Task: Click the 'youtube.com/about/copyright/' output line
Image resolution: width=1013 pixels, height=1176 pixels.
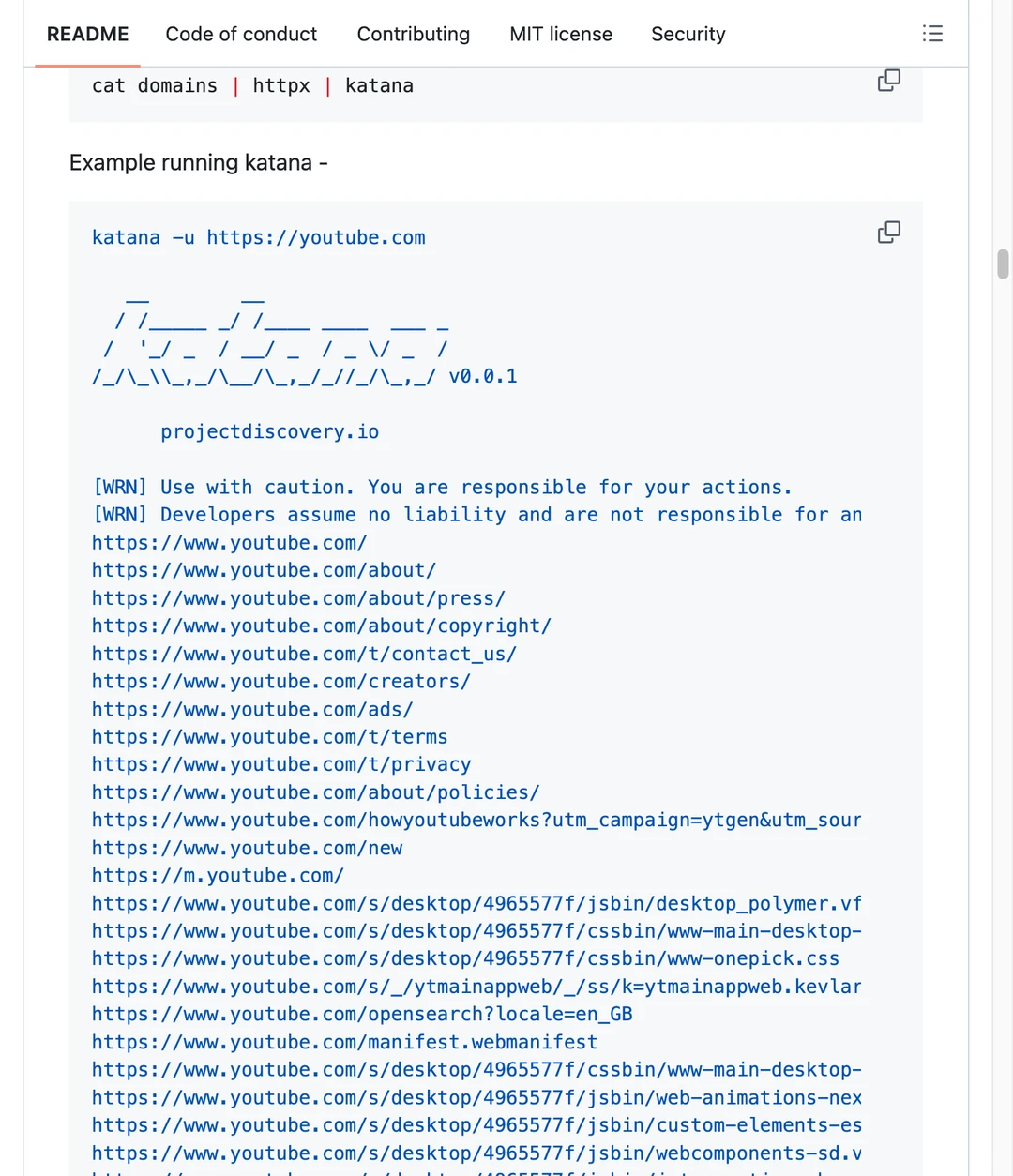Action: pos(322,626)
